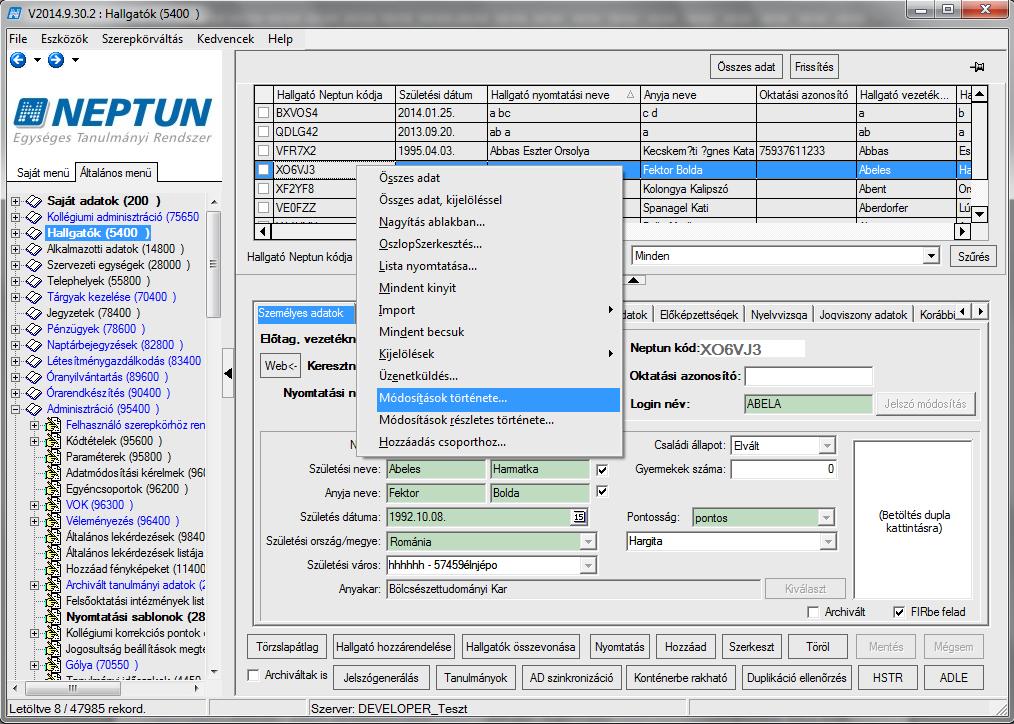Enable the Archiváltak is checkbox

point(254,675)
